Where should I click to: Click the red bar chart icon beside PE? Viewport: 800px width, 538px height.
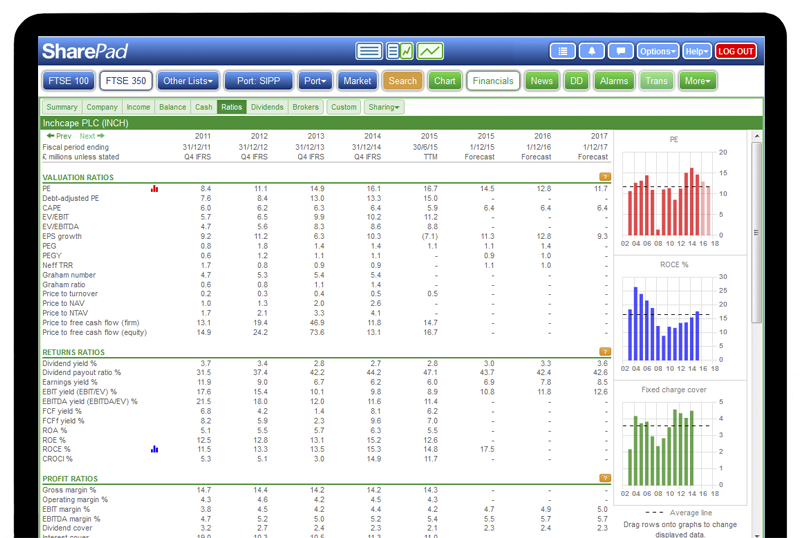click(x=155, y=188)
